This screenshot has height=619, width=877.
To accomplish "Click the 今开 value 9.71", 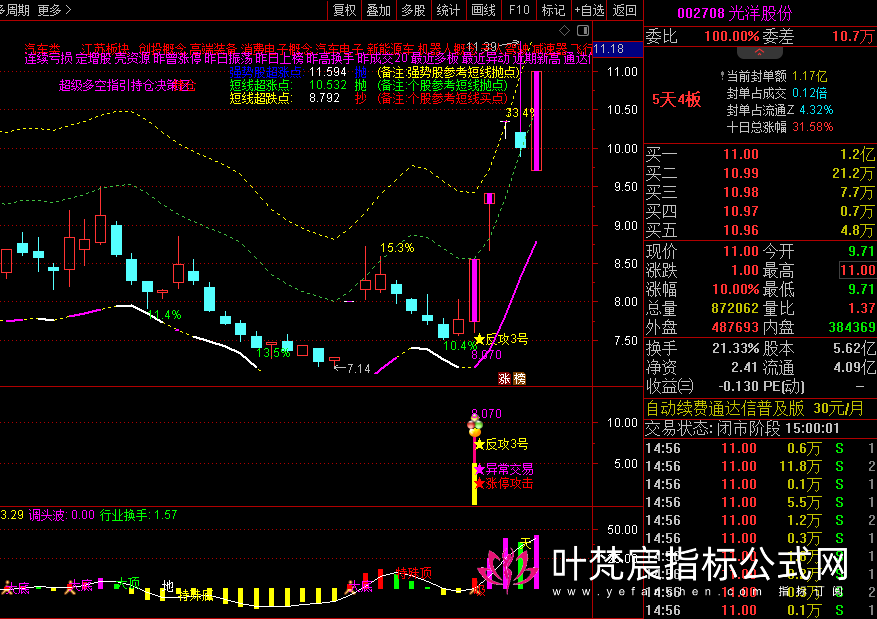I will coord(861,252).
